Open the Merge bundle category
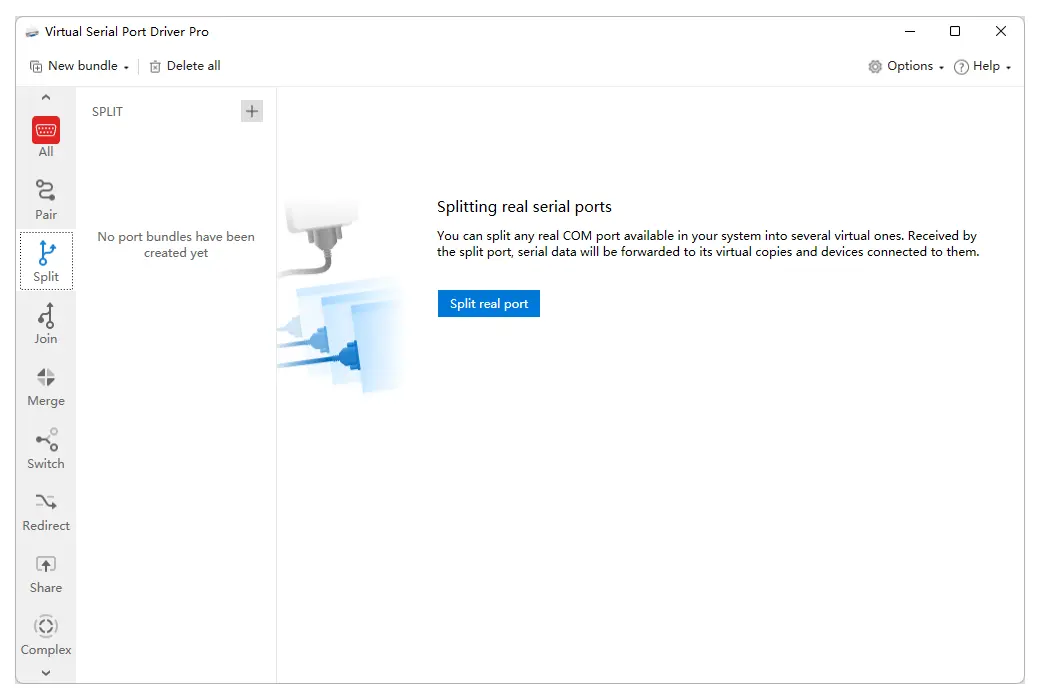The height and width of the screenshot is (700, 1040). [x=46, y=387]
